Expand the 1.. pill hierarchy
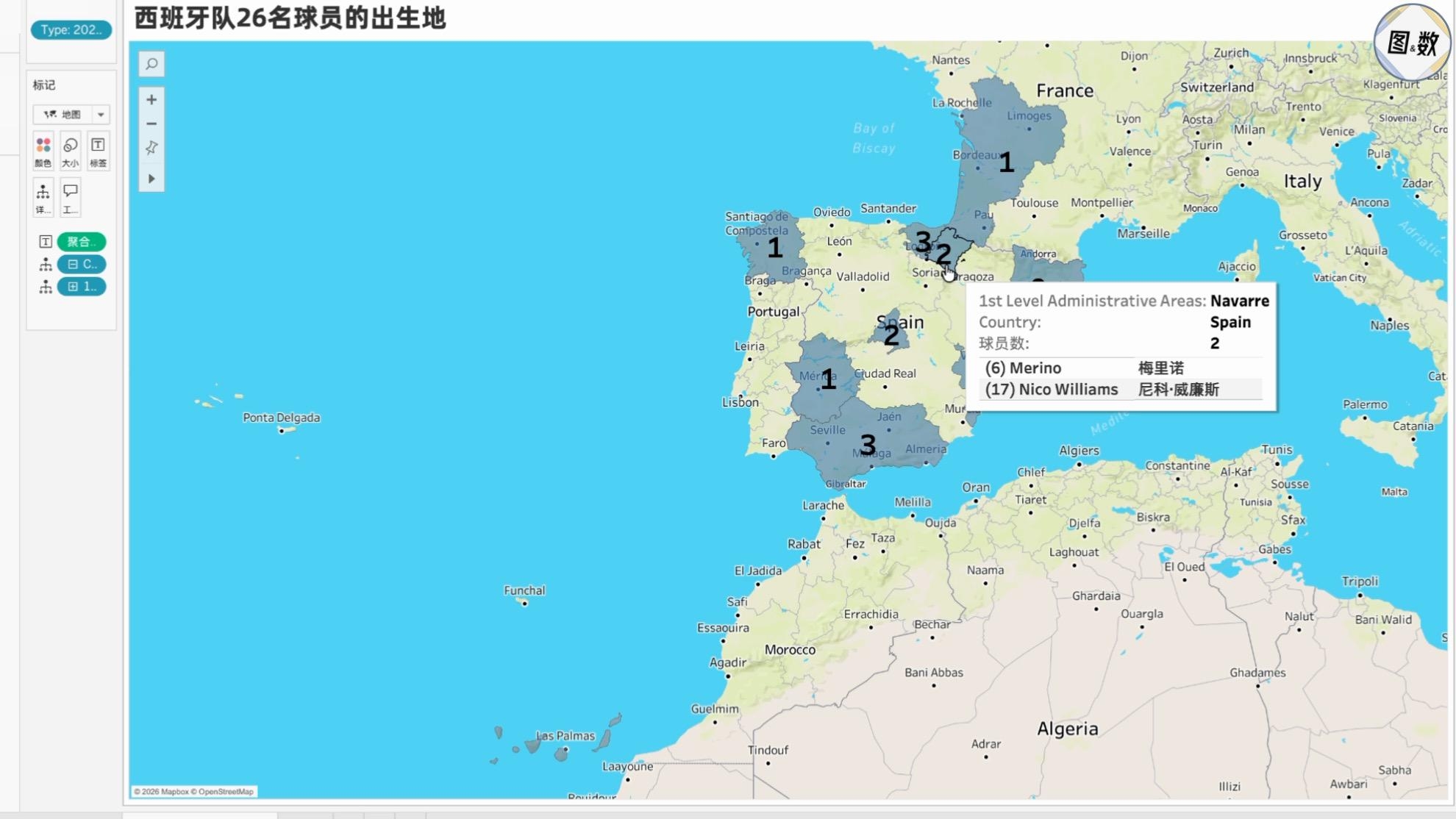1456x819 pixels. 73,287
